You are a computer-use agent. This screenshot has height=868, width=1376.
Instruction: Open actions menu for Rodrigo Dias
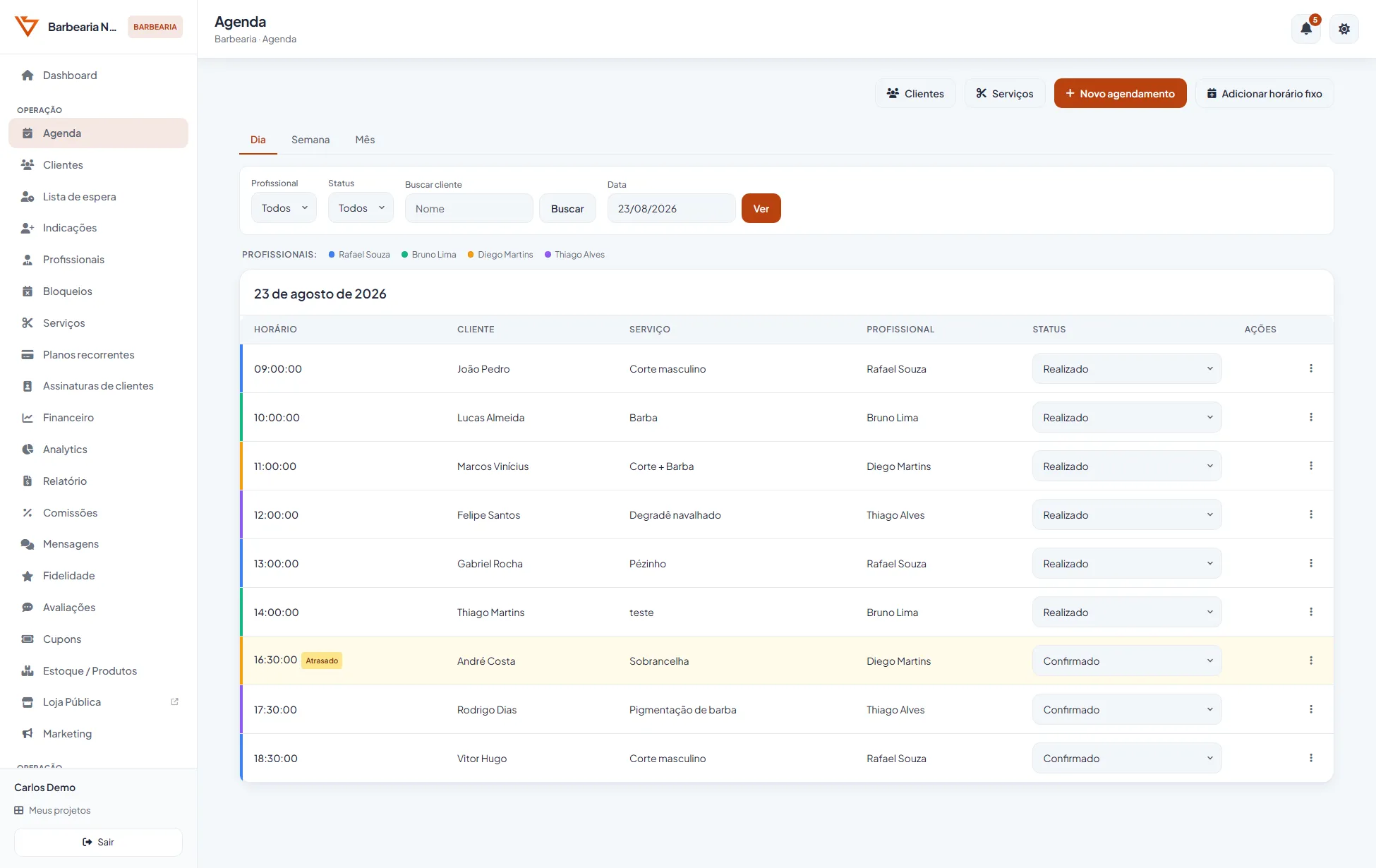point(1311,709)
